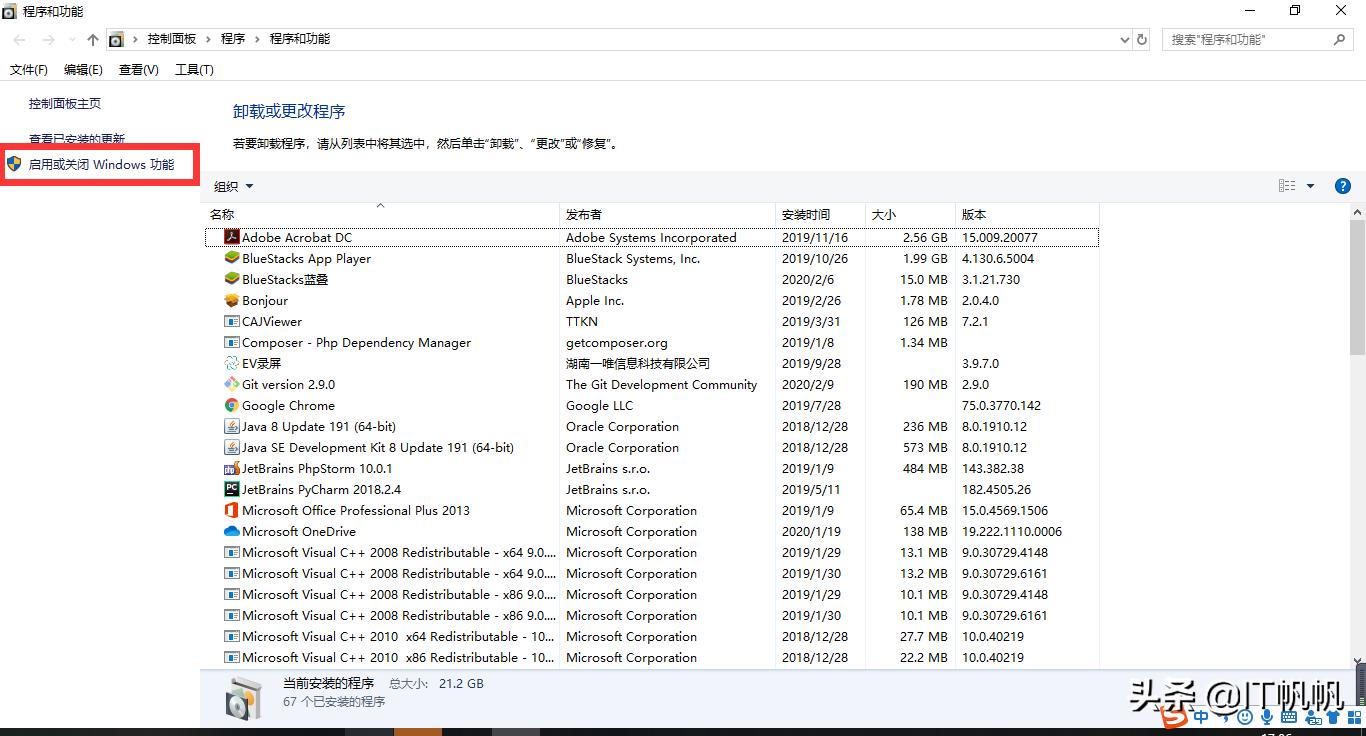Select the Adobe Acrobat DC program icon

coord(230,237)
